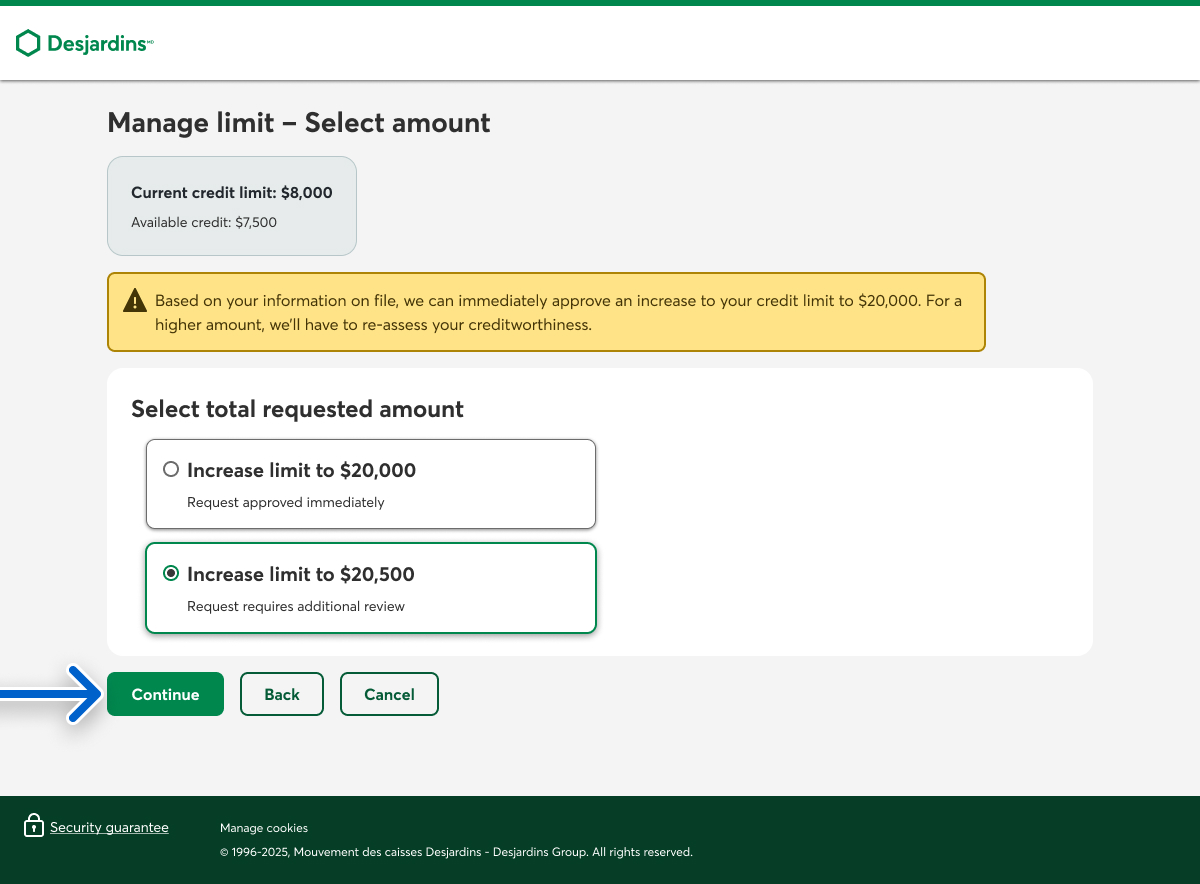Screen dimensions: 1200x884
Task: Click the padlock icon in footer
Action: [x=34, y=826]
